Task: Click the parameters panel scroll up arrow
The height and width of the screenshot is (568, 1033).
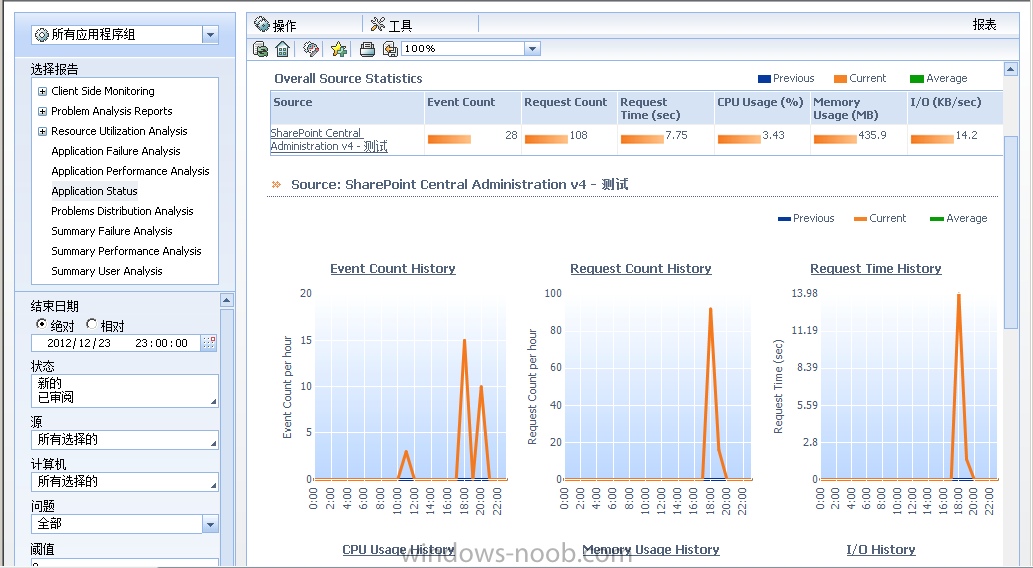Action: pos(227,300)
